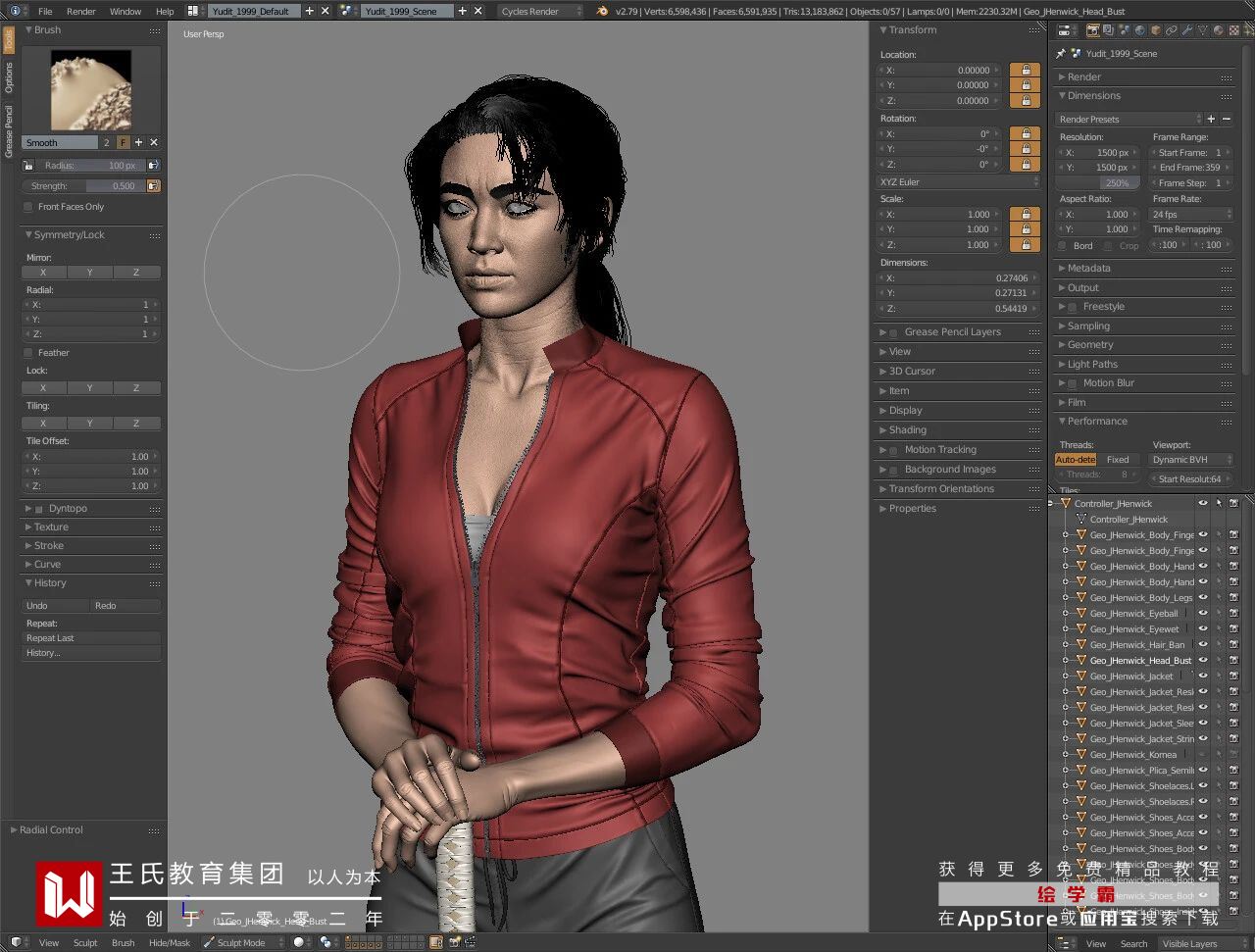Add a new screen layout beside Yudit_1999_Default

pos(310,11)
